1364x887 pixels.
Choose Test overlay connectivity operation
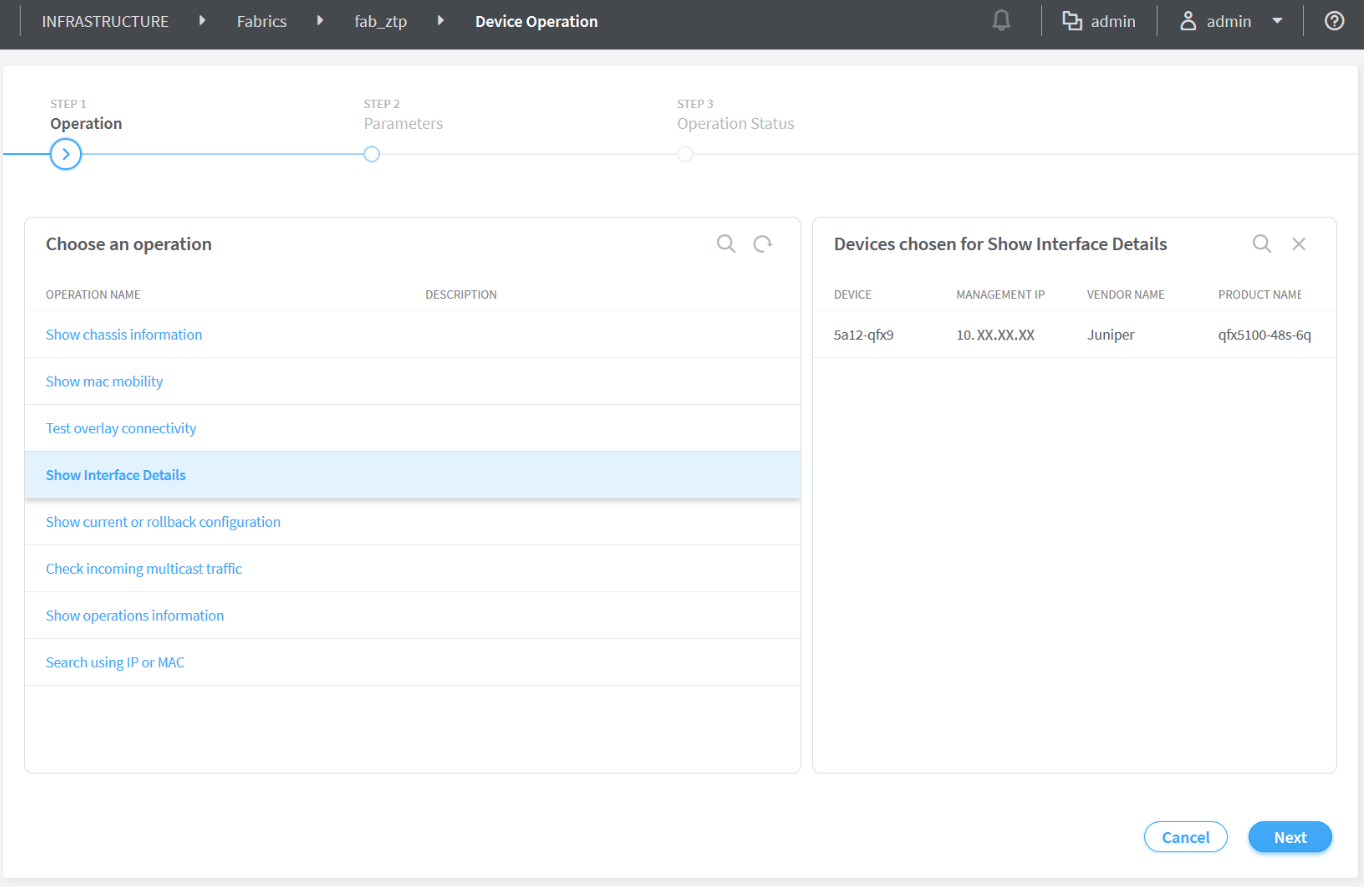[121, 428]
